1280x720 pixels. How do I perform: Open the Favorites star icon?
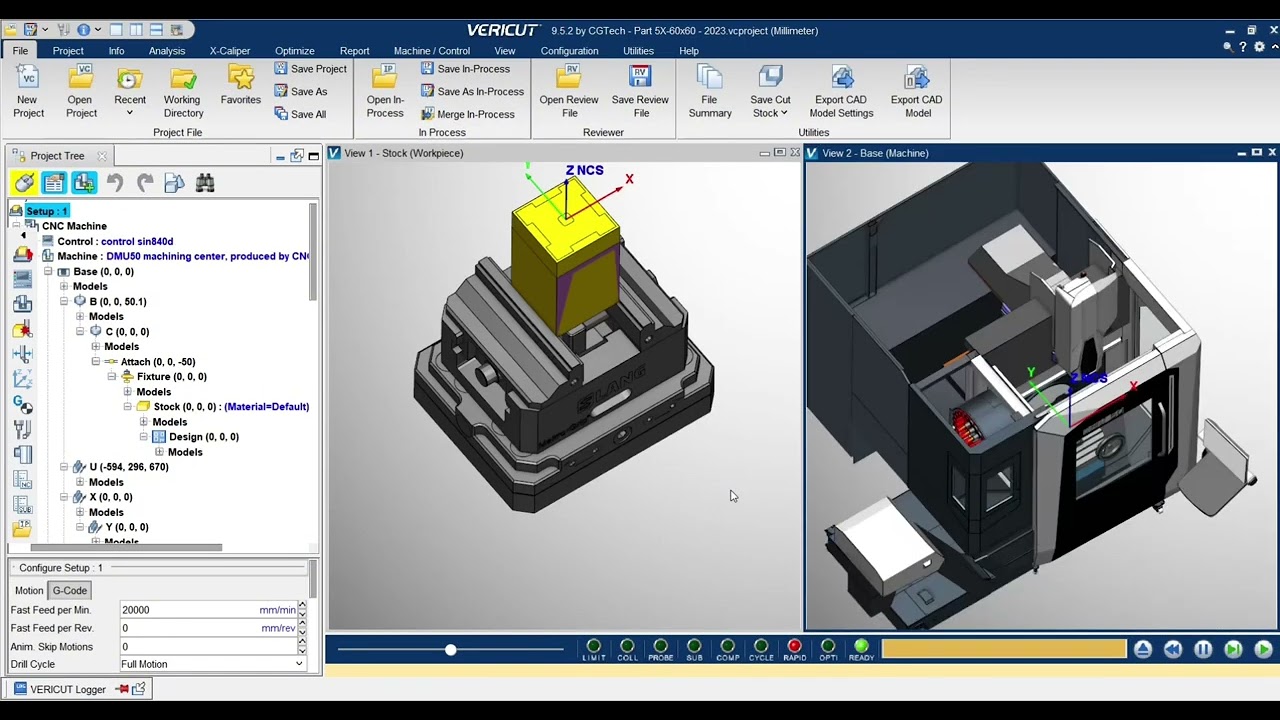point(241,77)
